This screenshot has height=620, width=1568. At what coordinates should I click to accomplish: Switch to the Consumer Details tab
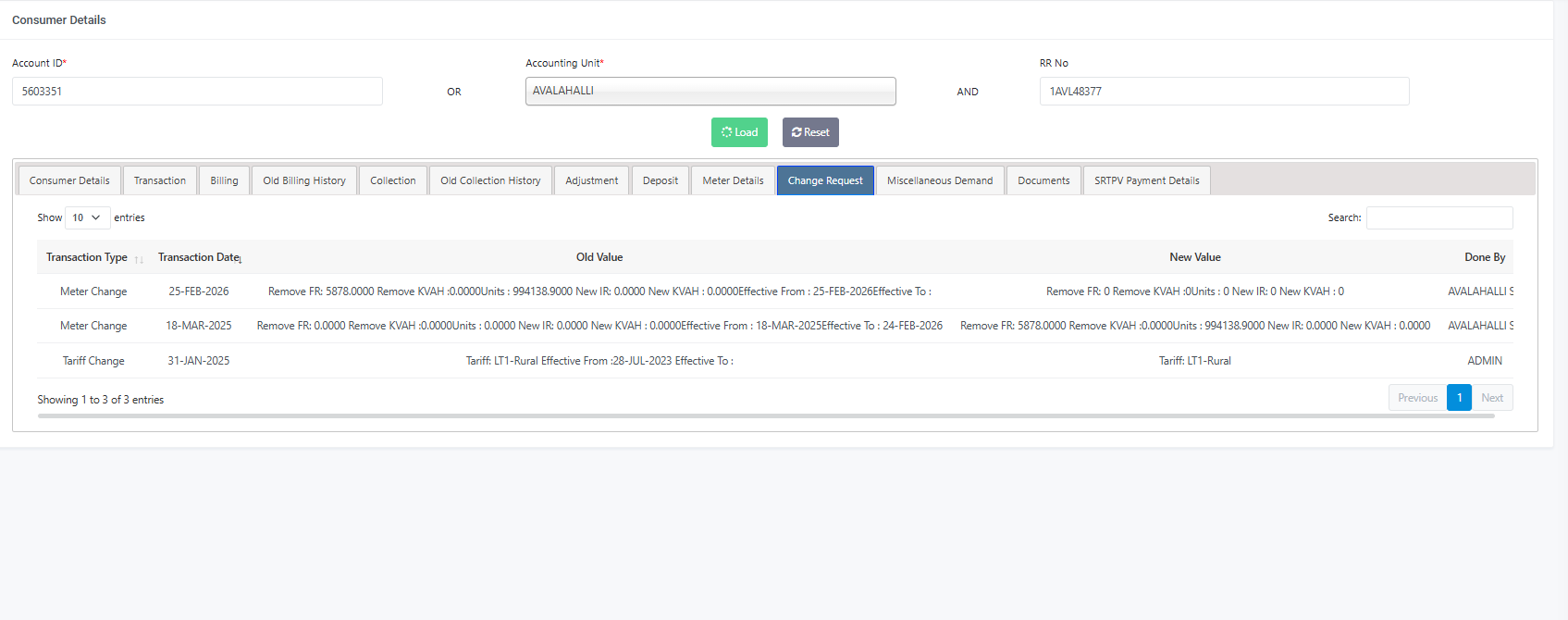coord(69,180)
